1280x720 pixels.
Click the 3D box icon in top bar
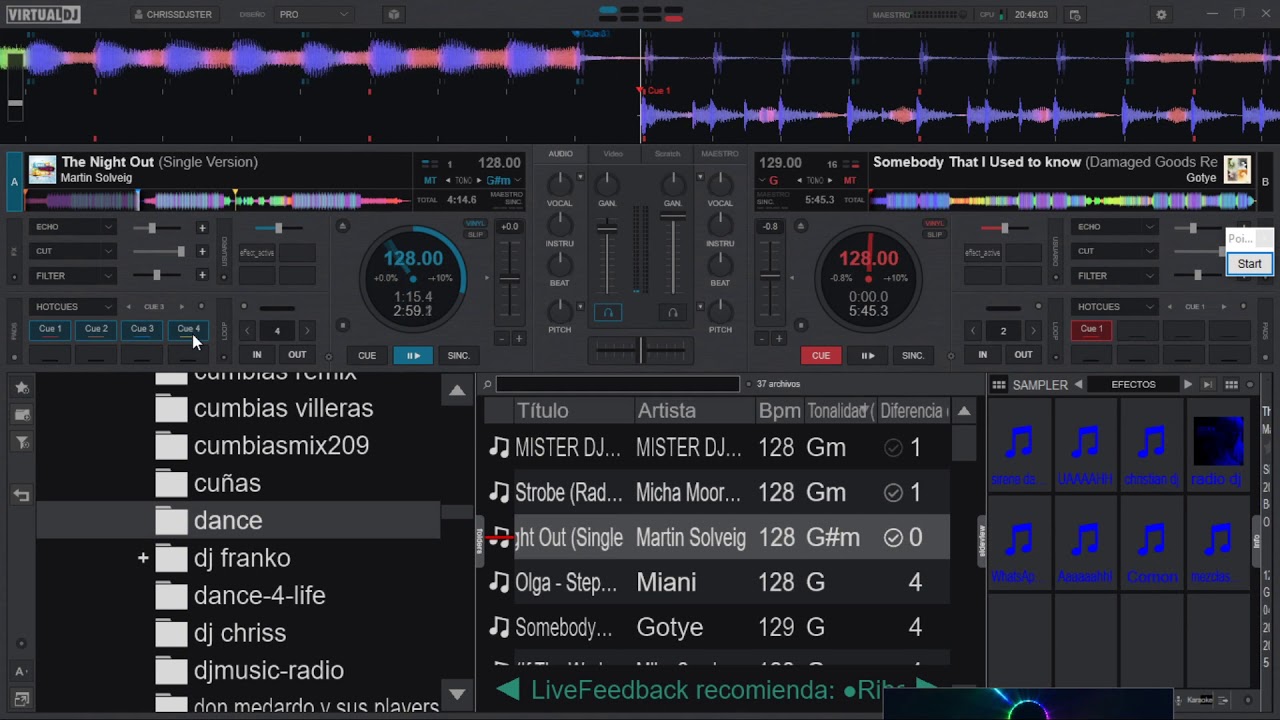(393, 15)
